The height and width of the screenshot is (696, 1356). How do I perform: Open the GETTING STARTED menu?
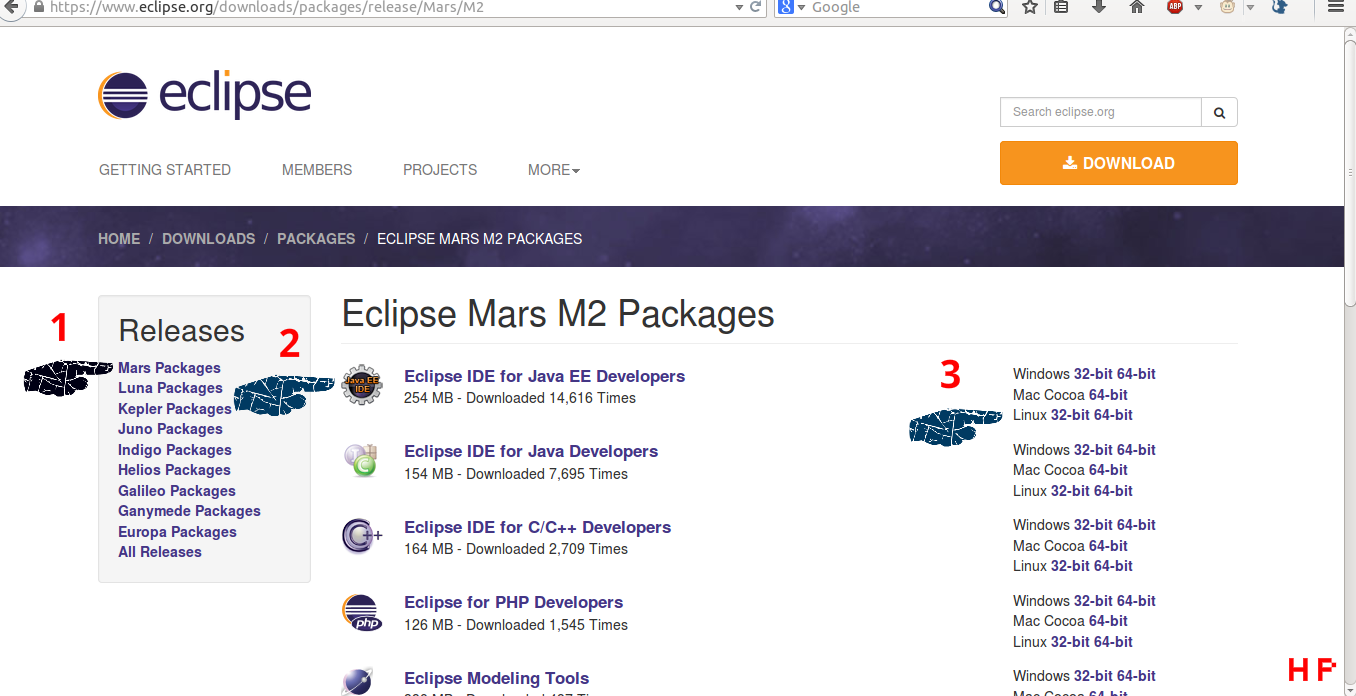point(165,170)
